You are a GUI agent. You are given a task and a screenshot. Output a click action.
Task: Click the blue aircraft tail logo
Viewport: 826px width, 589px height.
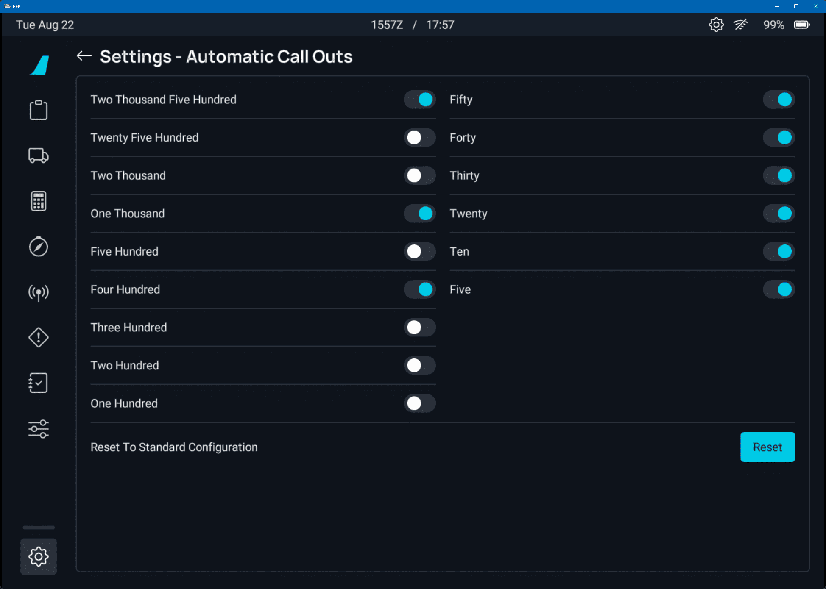tap(39, 65)
